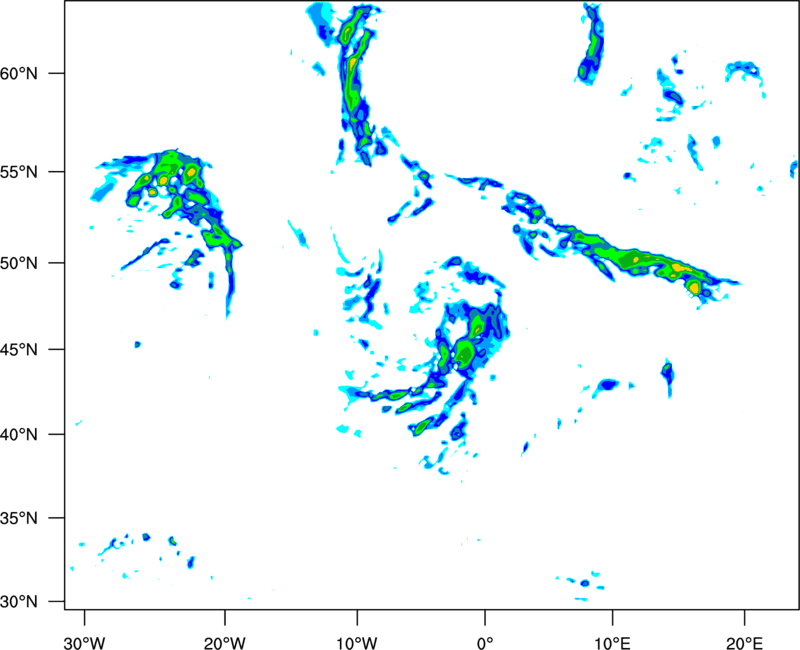Click the 30°N latitude label
800x650 pixels.
point(19,602)
